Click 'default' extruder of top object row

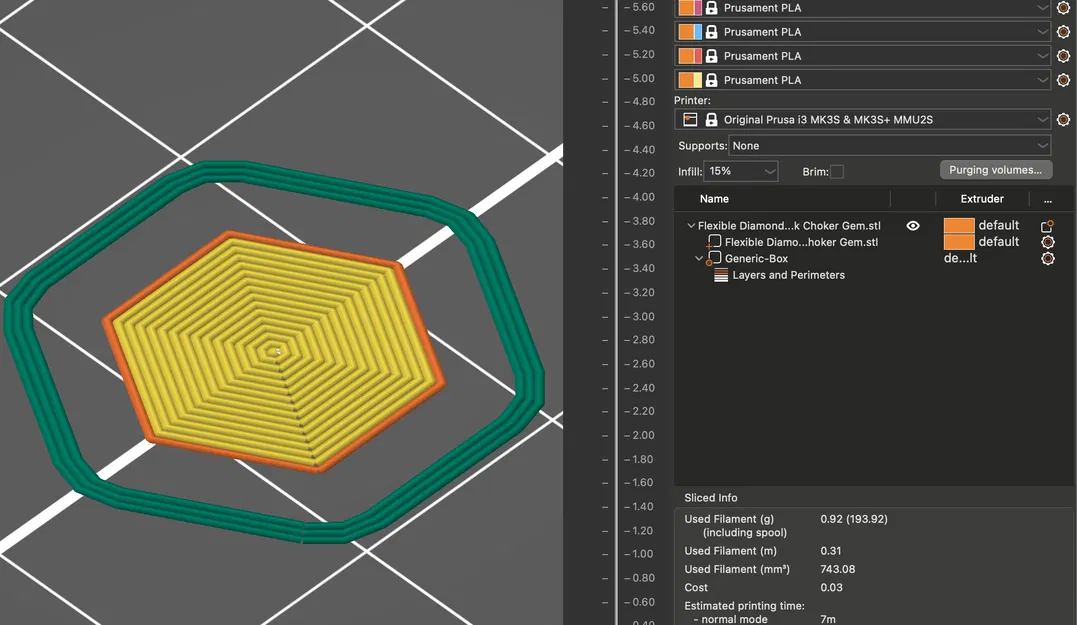[999, 225]
